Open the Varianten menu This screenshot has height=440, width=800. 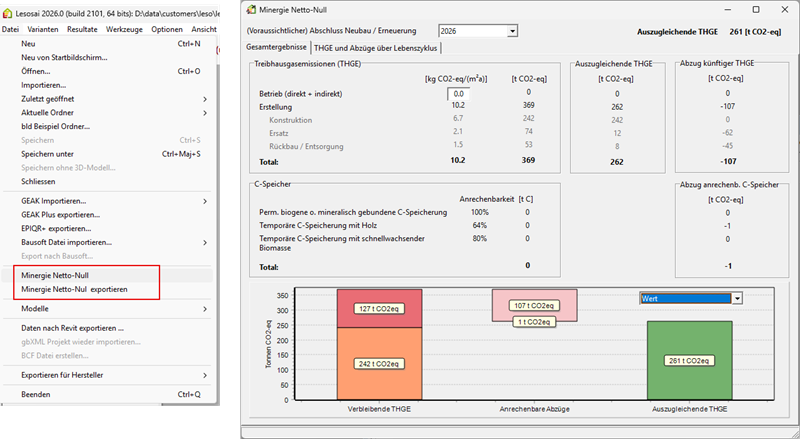(x=42, y=29)
